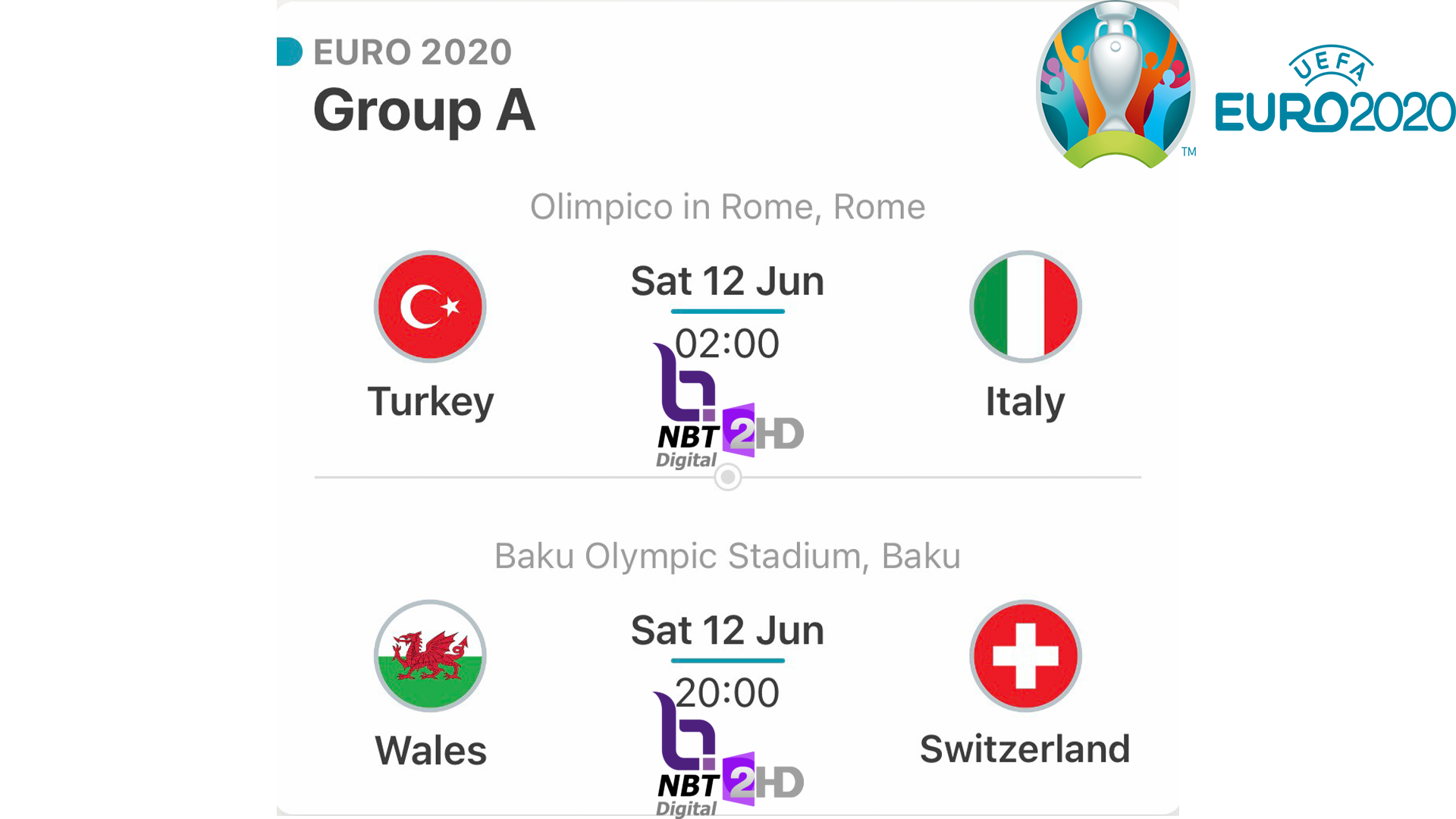Select the Switzerland team label
Screen dimensions: 1456x819
(1025, 749)
